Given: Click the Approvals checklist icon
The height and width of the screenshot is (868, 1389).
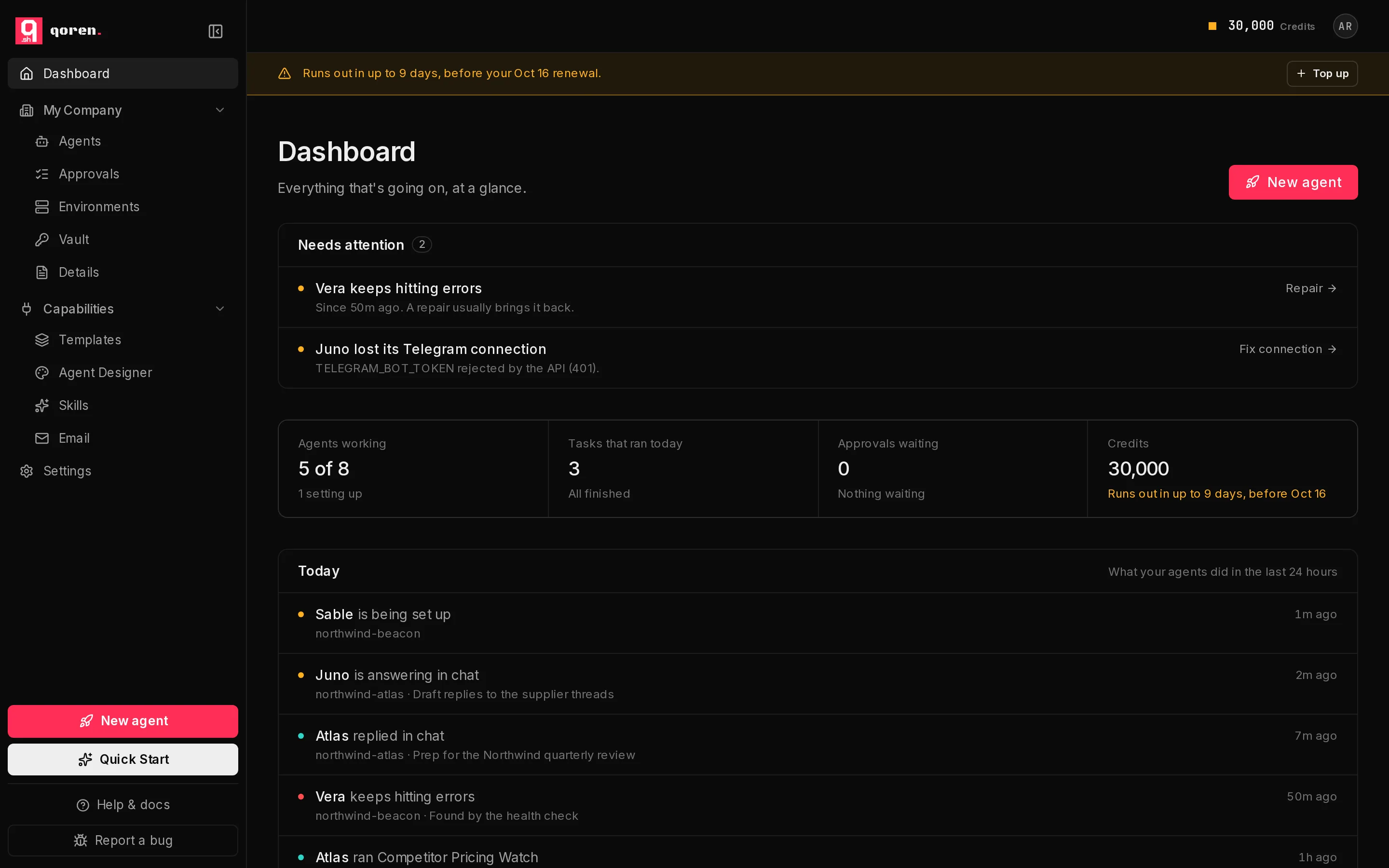Looking at the screenshot, I should pyautogui.click(x=42, y=174).
